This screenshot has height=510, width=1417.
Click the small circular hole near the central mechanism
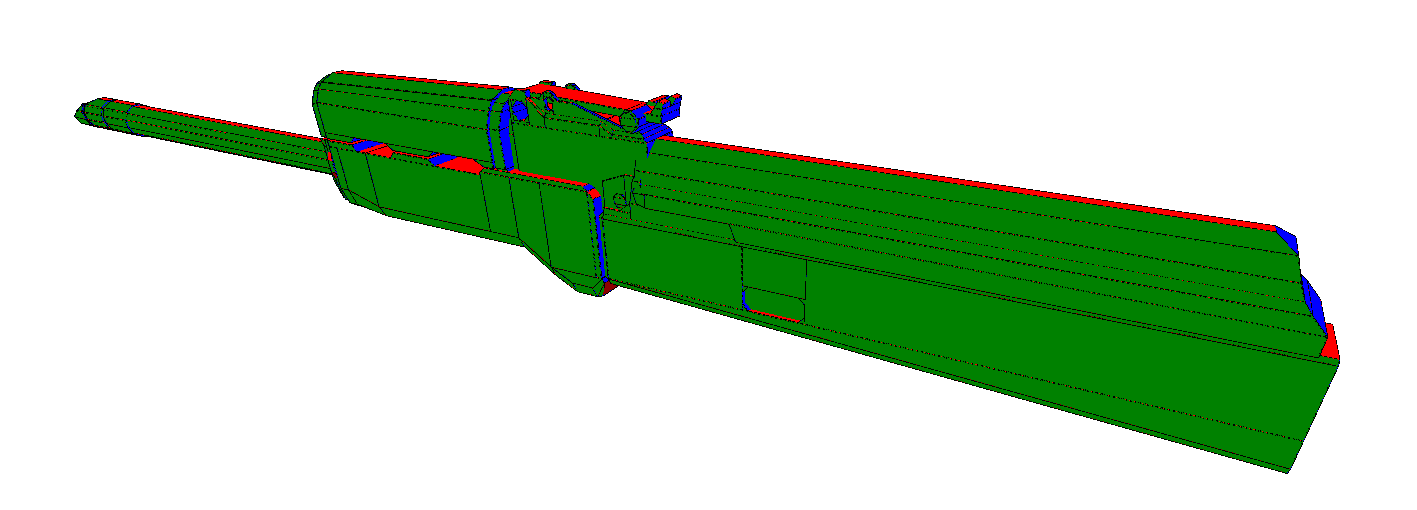click(621, 201)
